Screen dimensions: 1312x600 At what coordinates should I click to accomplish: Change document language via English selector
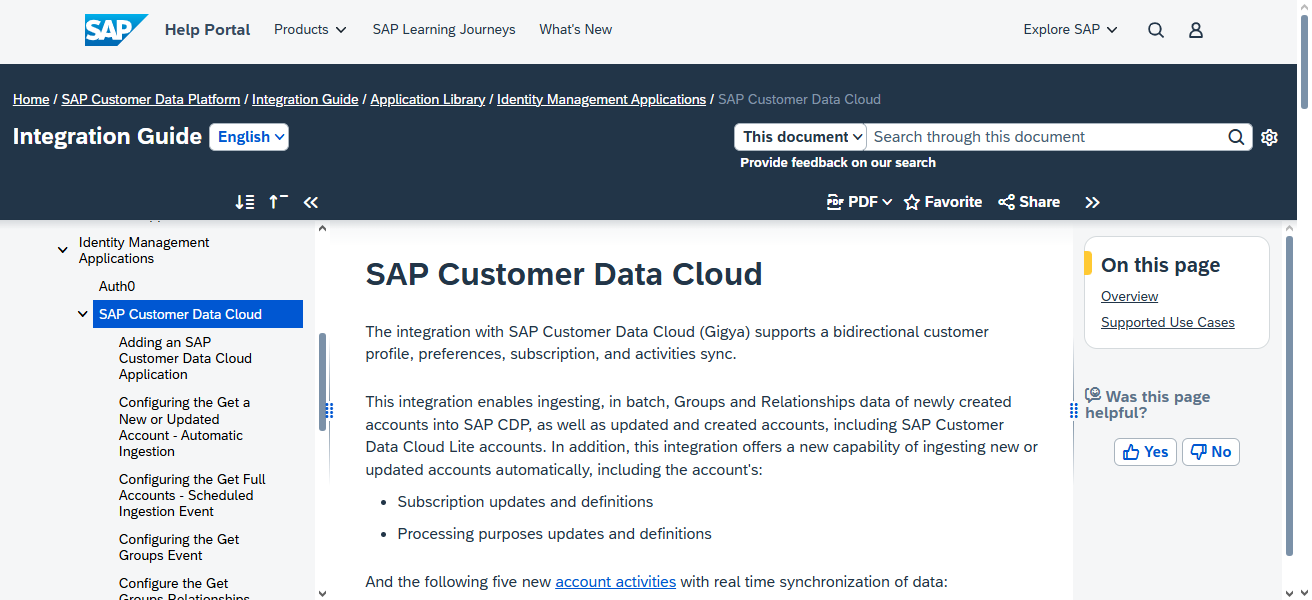click(x=248, y=137)
